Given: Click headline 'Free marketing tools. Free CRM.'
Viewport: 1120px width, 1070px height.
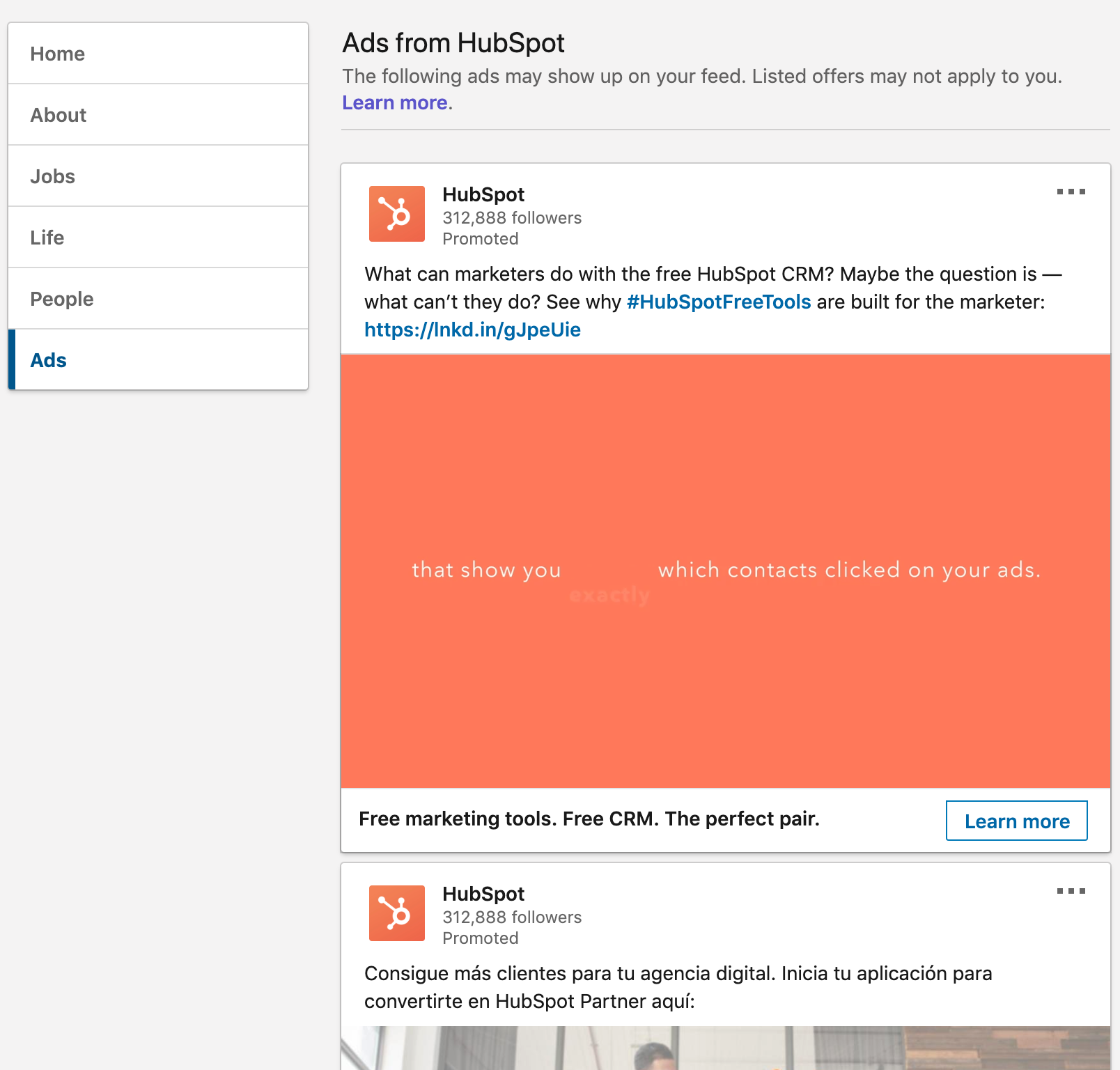Looking at the screenshot, I should pyautogui.click(x=589, y=819).
